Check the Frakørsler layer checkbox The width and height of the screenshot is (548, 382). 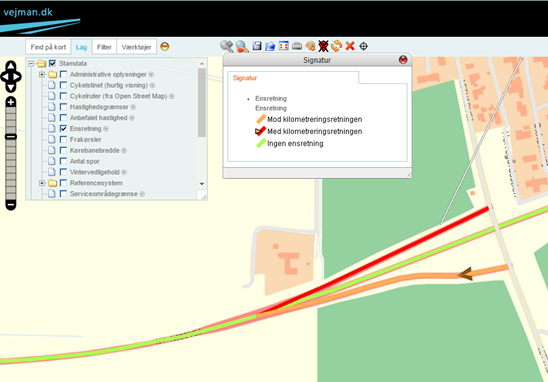(x=63, y=139)
